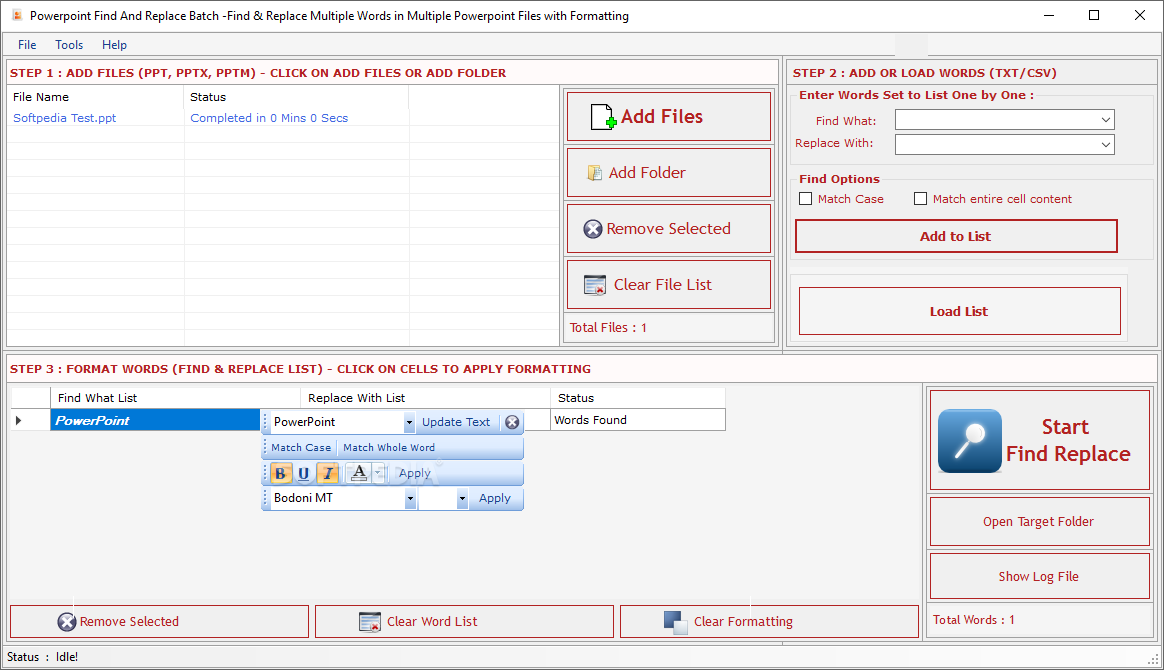
Task: Close the floating format toolbar with X icon
Action: pos(512,422)
